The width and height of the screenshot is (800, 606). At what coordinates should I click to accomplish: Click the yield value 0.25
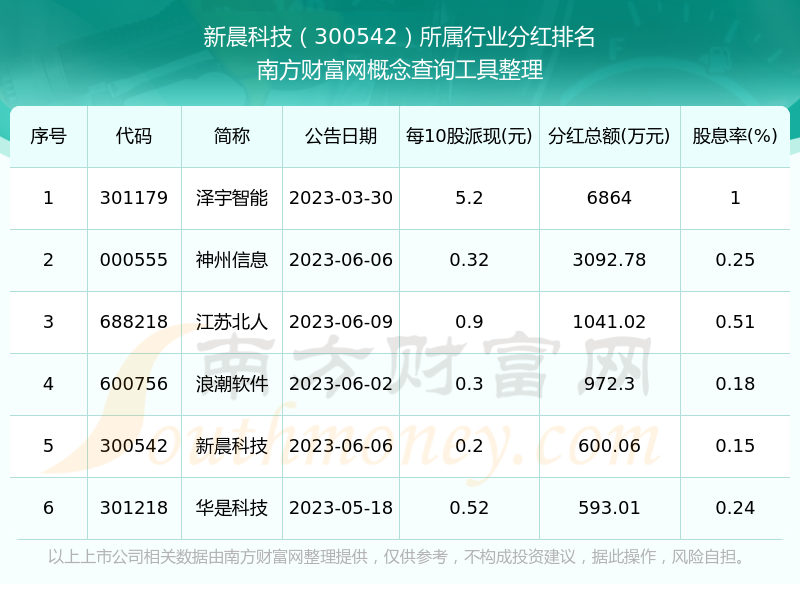click(735, 260)
